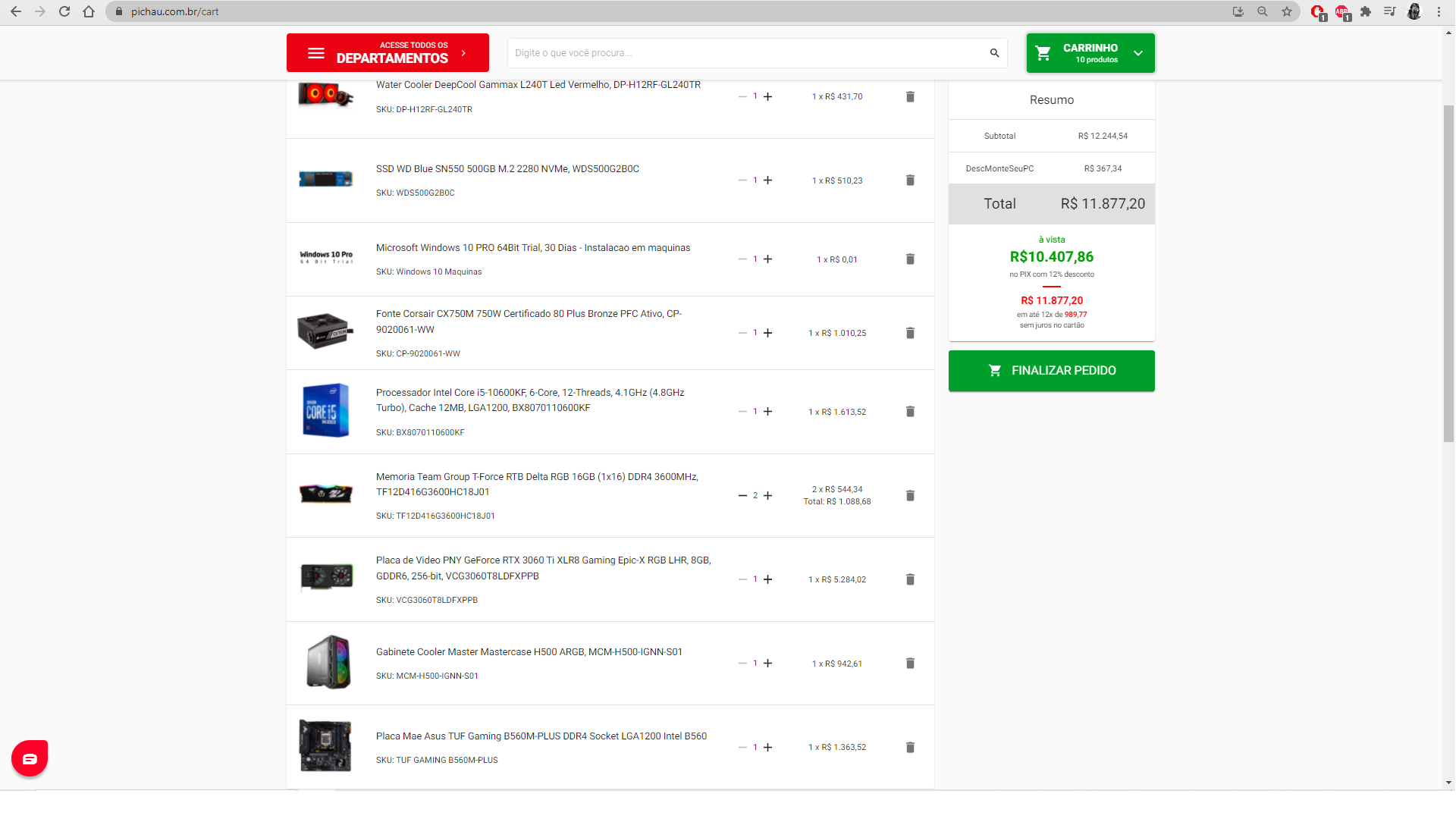This screenshot has width=1456, height=819.
Task: Reload the page
Action: tap(64, 11)
